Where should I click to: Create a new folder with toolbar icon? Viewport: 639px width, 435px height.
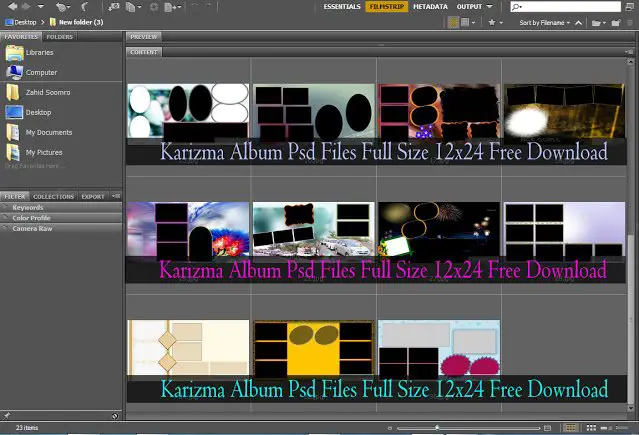(616, 23)
